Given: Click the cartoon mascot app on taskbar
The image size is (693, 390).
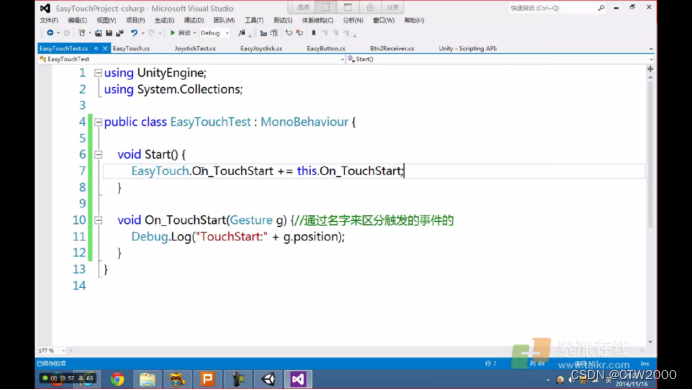Looking at the screenshot, I should 177,379.
